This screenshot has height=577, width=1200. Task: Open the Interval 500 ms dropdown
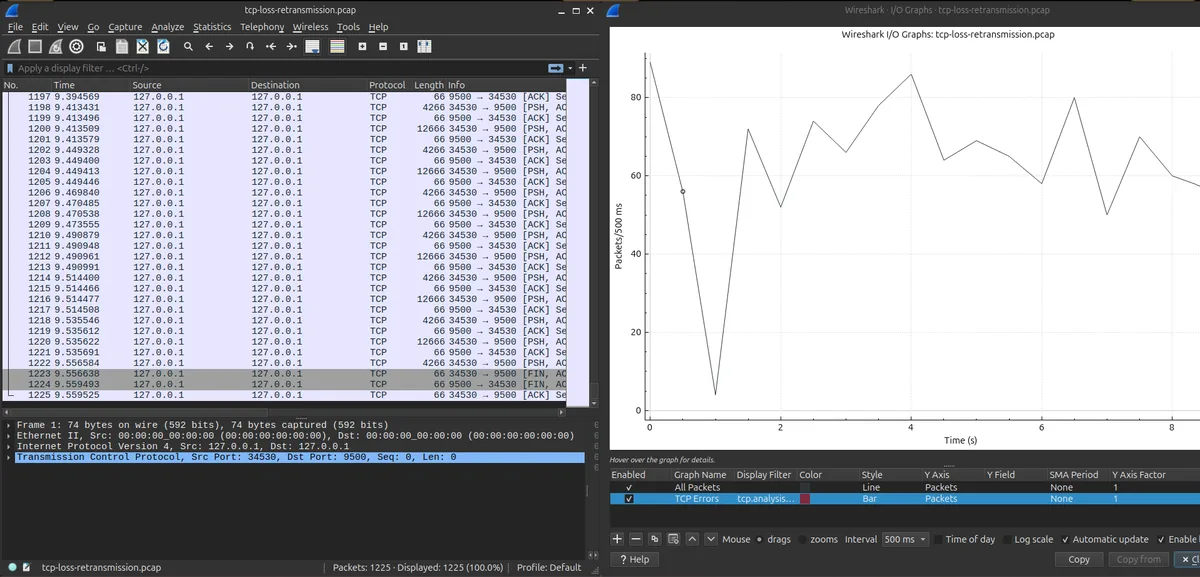click(x=906, y=539)
